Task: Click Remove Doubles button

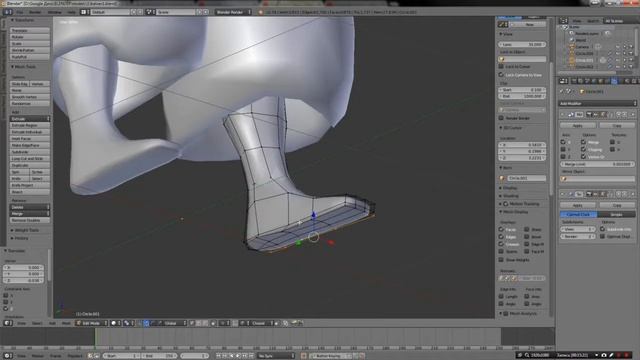Action: [x=30, y=220]
